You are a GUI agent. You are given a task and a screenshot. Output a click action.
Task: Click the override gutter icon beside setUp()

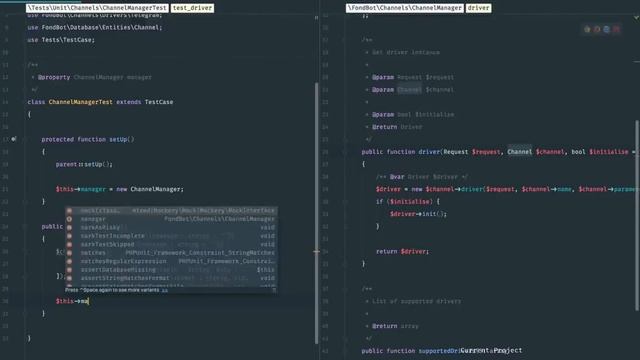[13, 139]
